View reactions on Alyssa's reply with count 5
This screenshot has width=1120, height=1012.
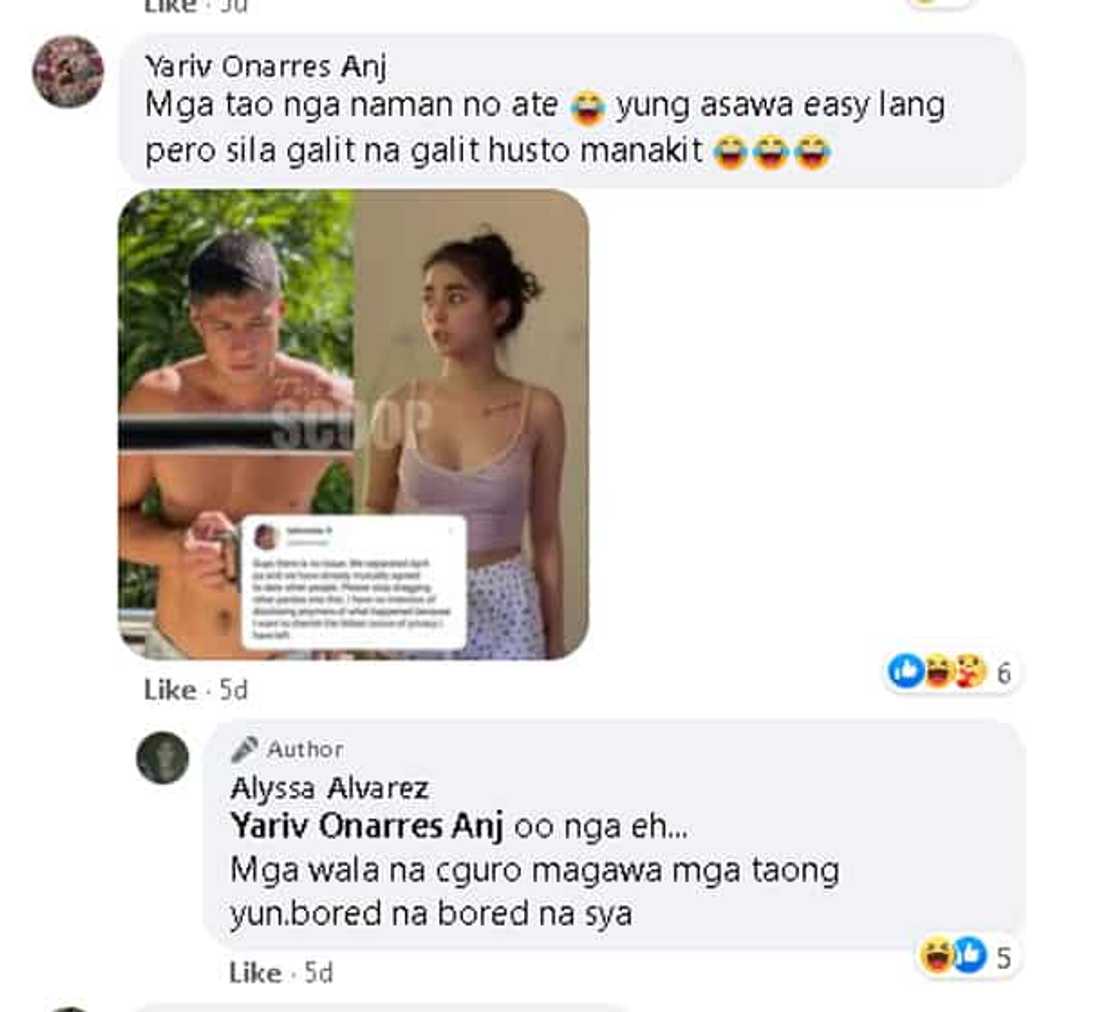(x=966, y=956)
